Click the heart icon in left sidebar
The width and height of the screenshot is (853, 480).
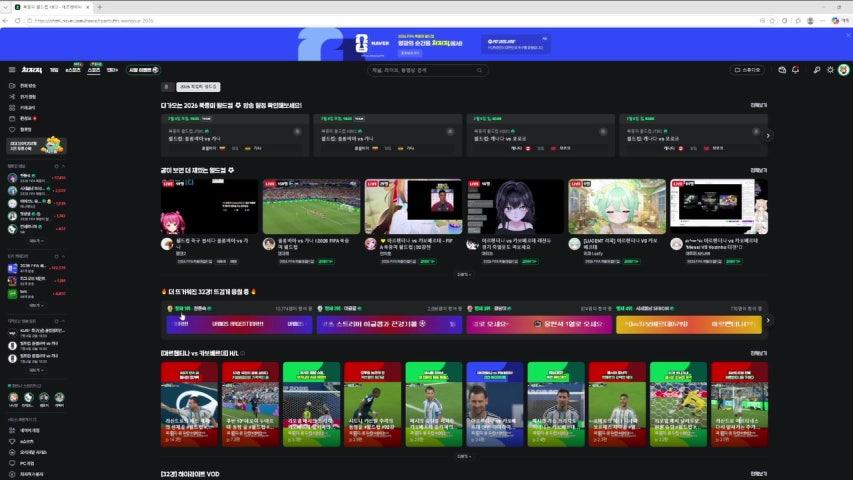point(12,130)
